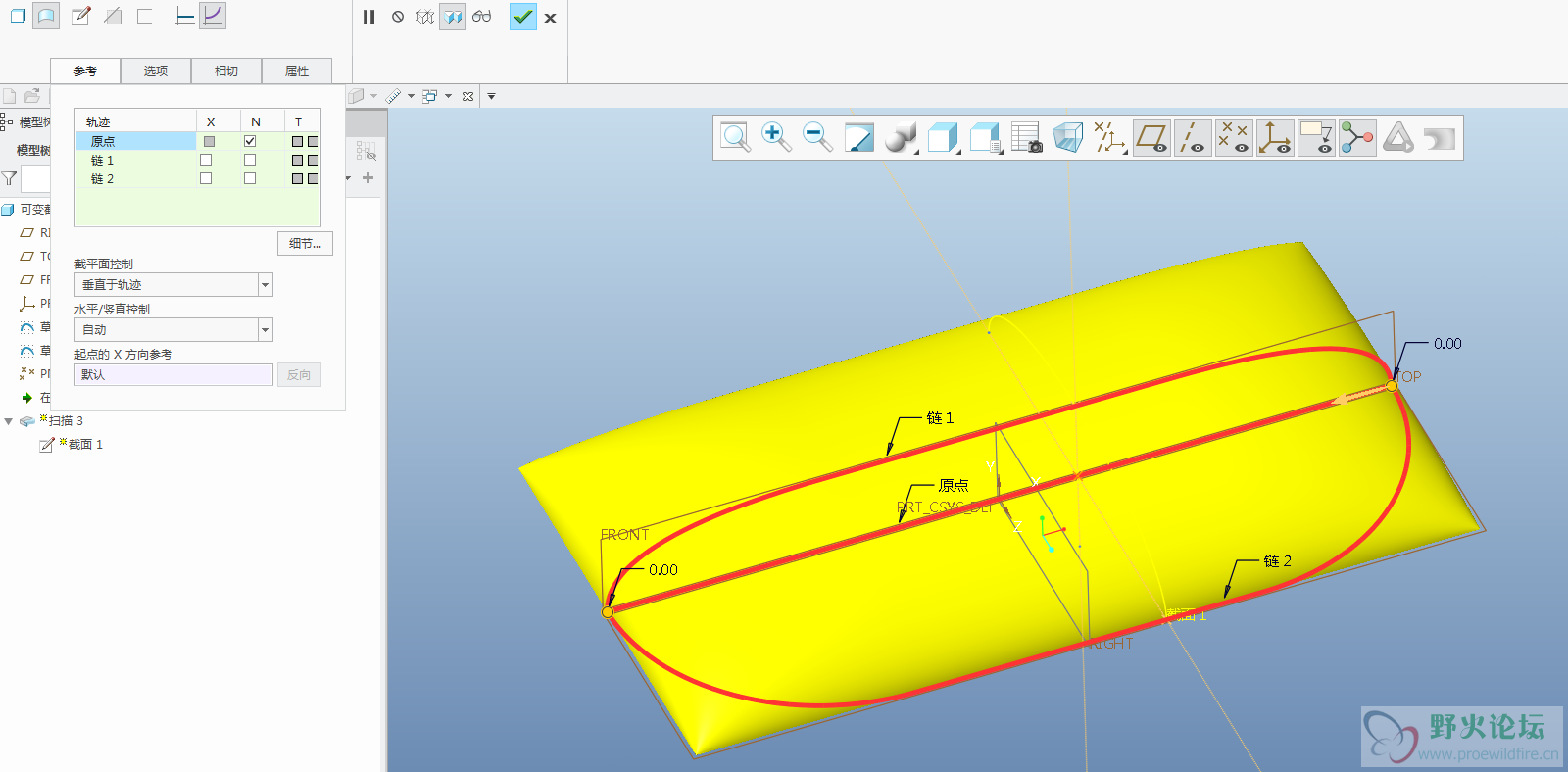
Task: Open the 参考 tab
Action: (85, 71)
